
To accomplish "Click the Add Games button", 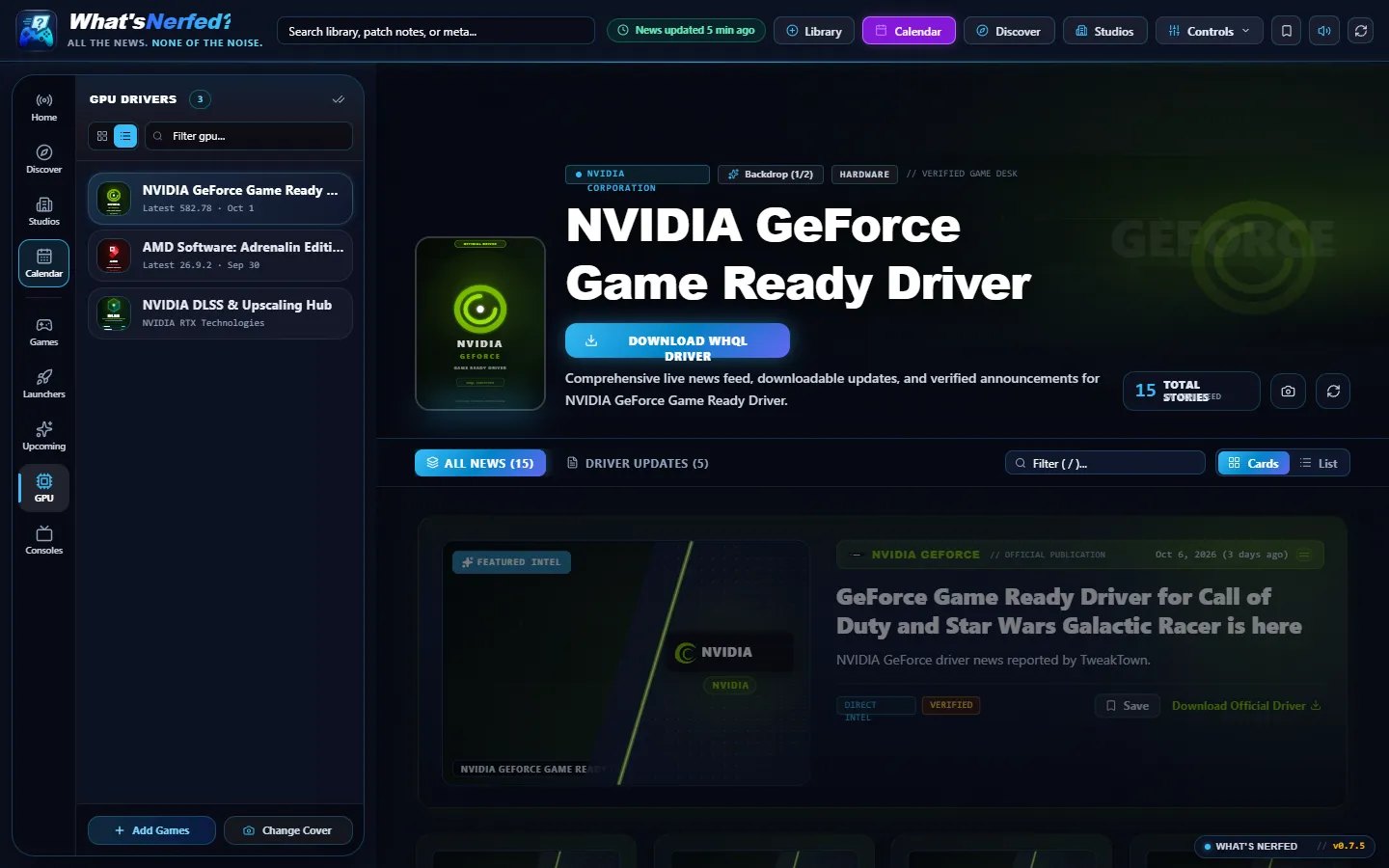I will [x=151, y=830].
